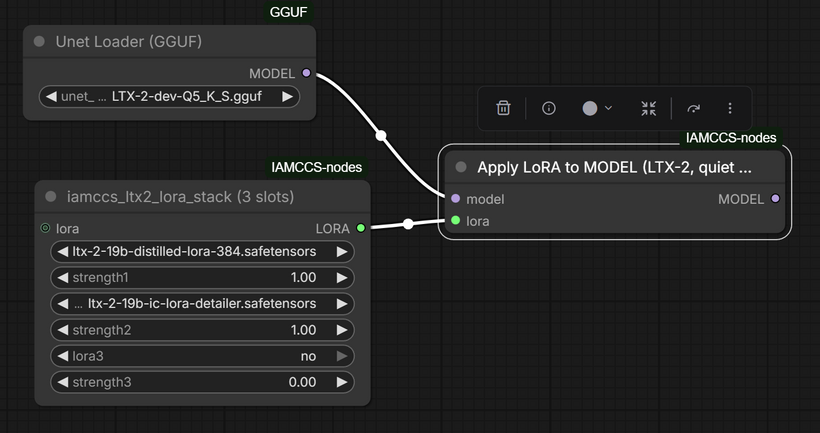820x433 pixels.
Task: Open node info from toolbar icon
Action: coord(549,108)
